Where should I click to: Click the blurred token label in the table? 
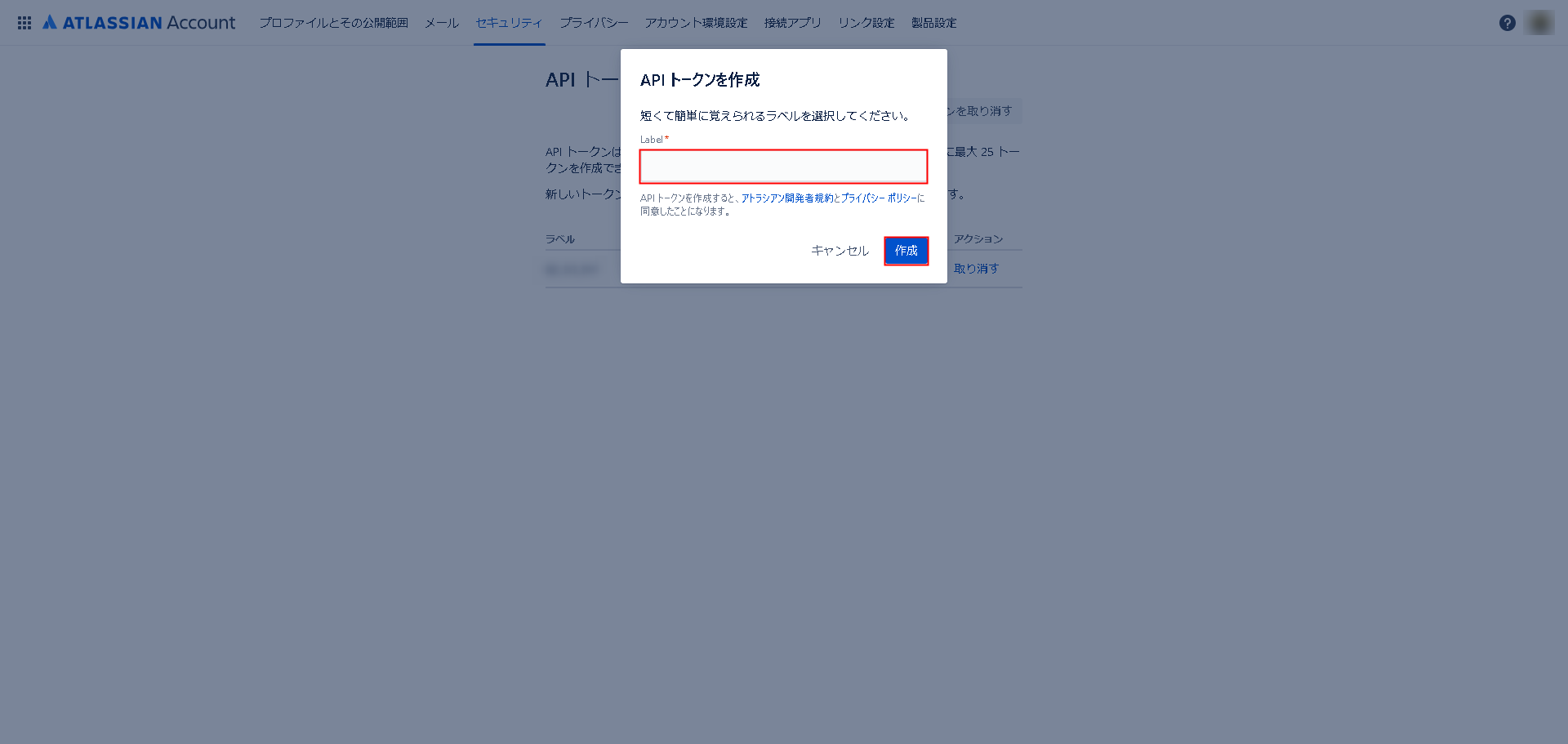point(572,270)
